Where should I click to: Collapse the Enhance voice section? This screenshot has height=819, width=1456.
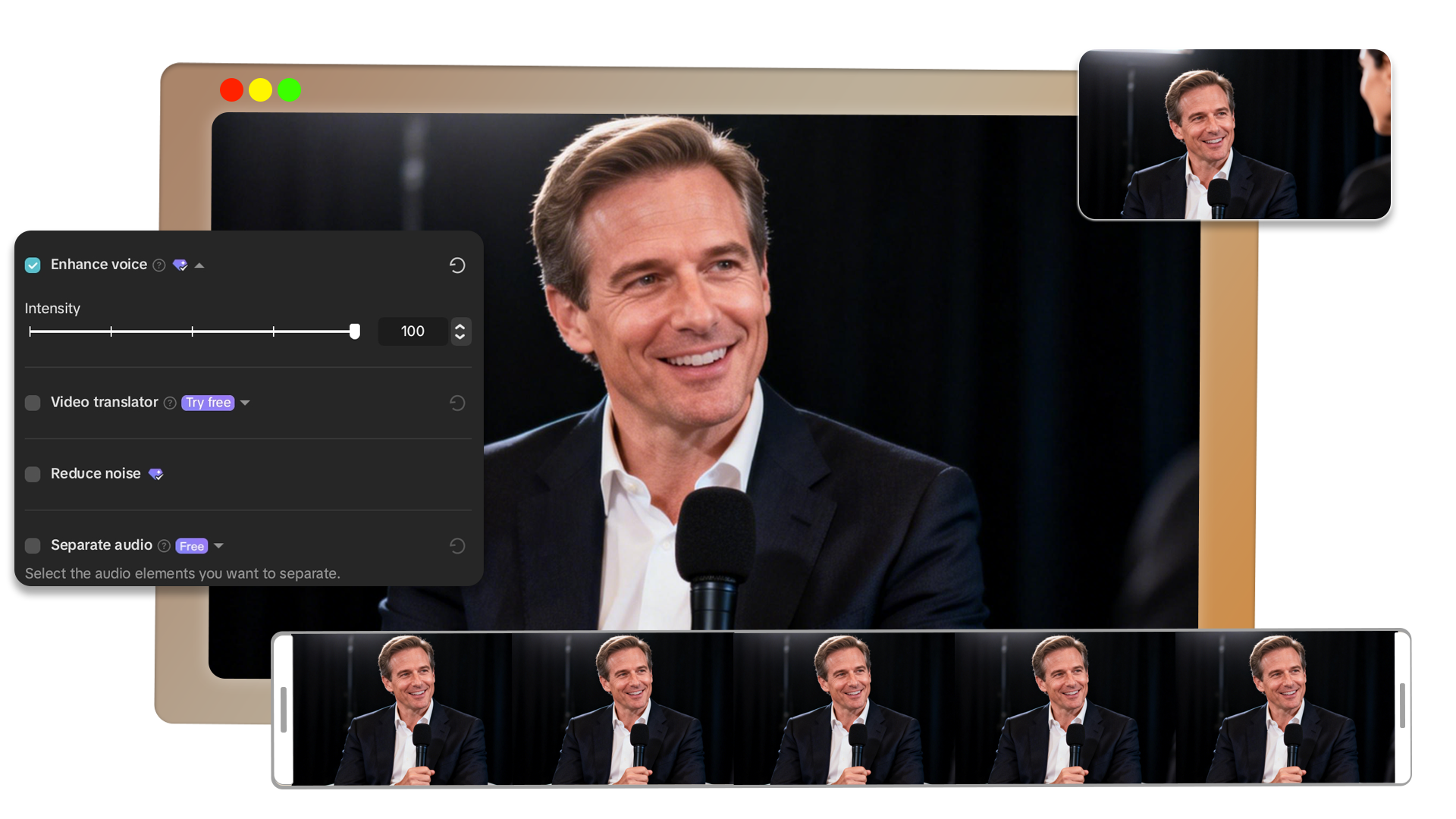(x=199, y=265)
